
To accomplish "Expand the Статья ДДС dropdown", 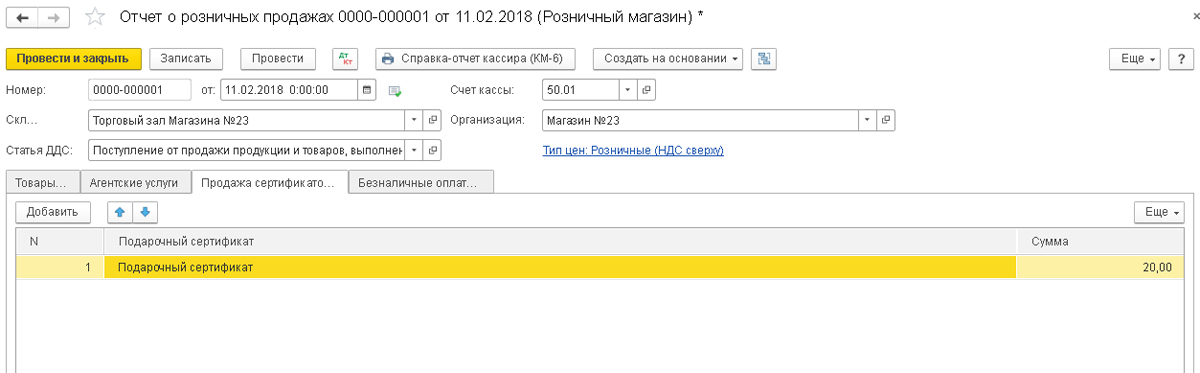I will (x=415, y=150).
